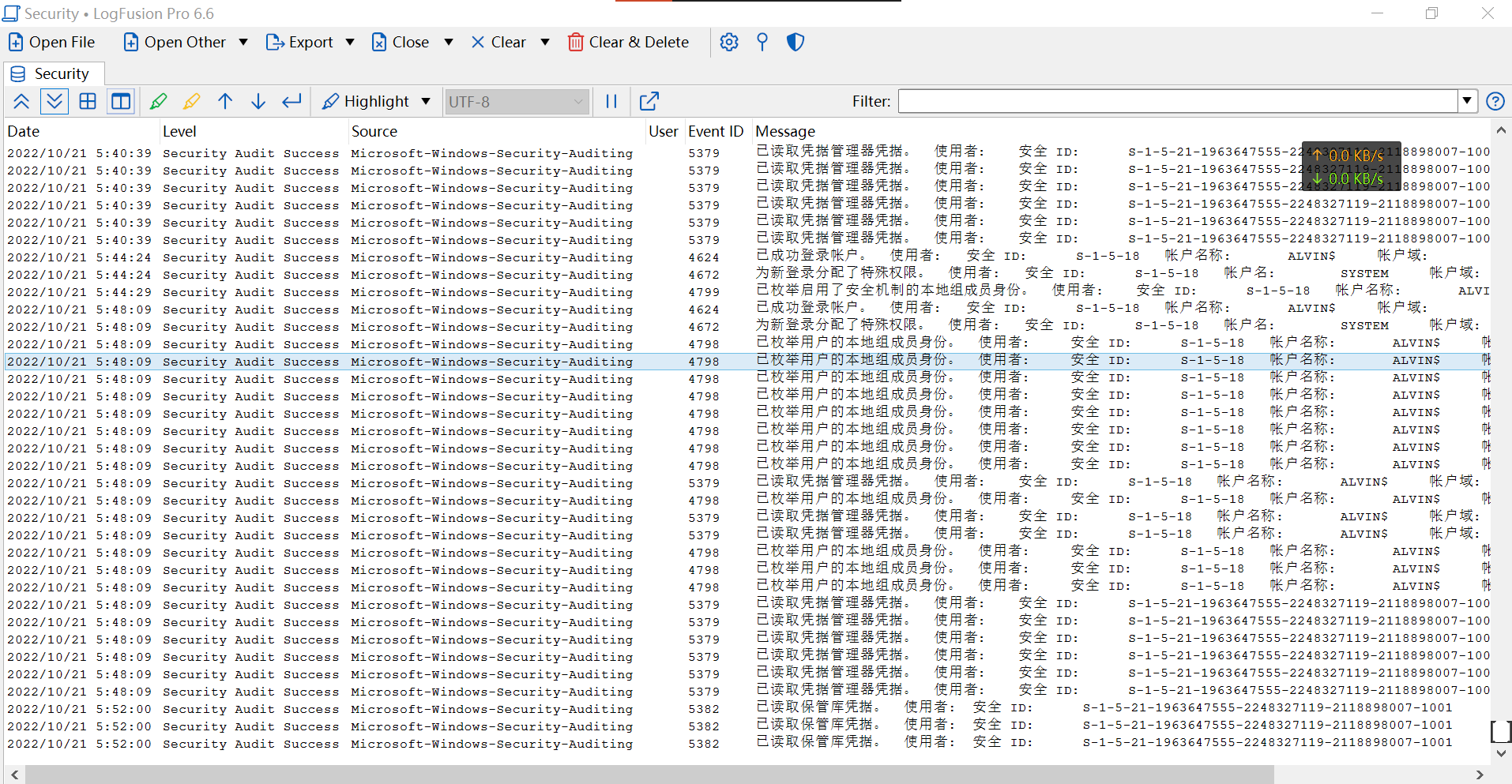Toggle auto-scroll double-down chevron icon
The height and width of the screenshot is (784, 1512).
tap(55, 101)
